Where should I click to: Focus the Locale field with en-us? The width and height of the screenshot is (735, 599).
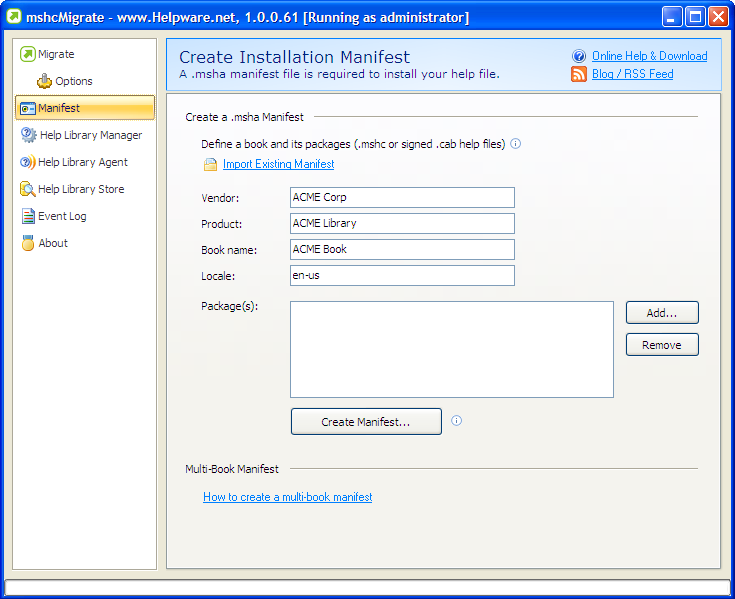point(402,276)
